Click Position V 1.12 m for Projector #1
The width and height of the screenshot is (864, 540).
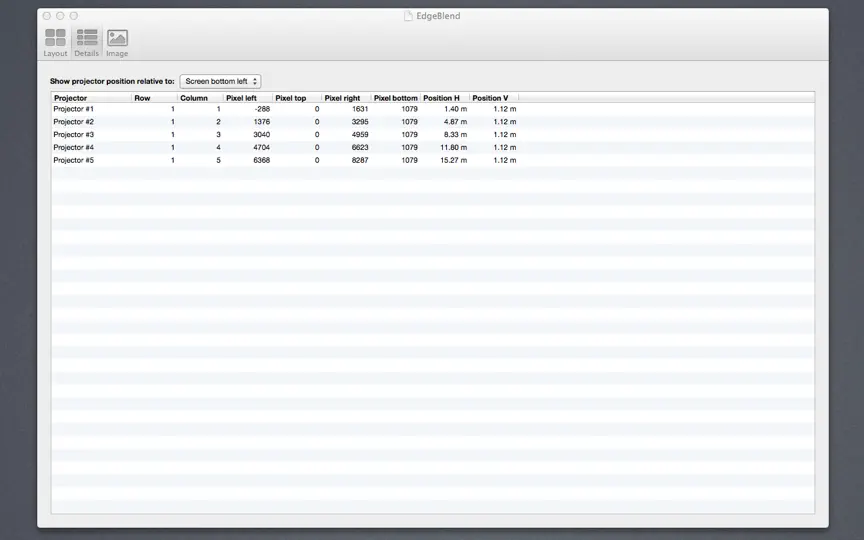pos(505,109)
